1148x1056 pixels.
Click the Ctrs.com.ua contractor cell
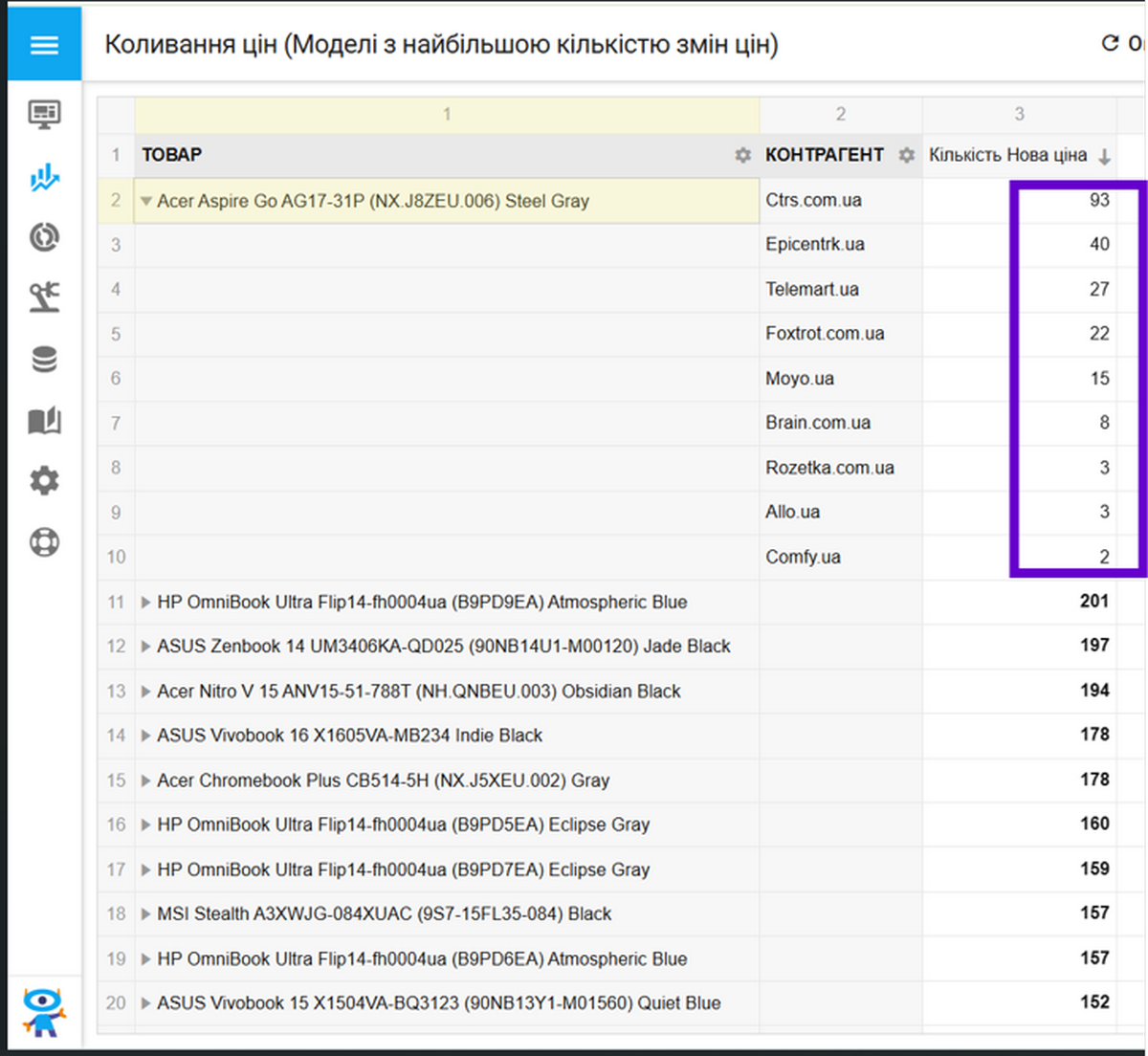pyautogui.click(x=813, y=201)
